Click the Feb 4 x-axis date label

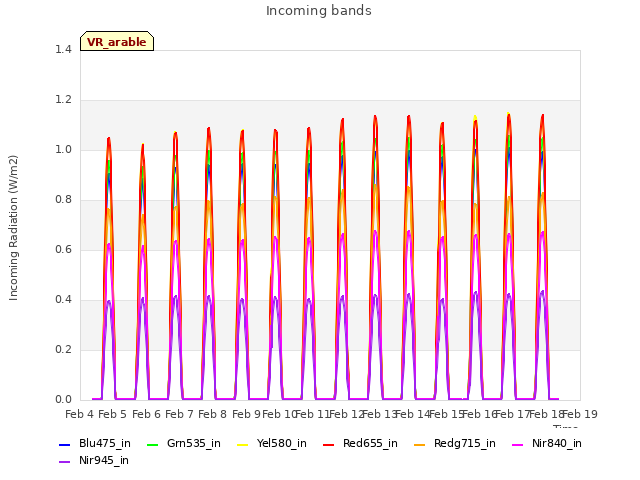[x=79, y=415]
